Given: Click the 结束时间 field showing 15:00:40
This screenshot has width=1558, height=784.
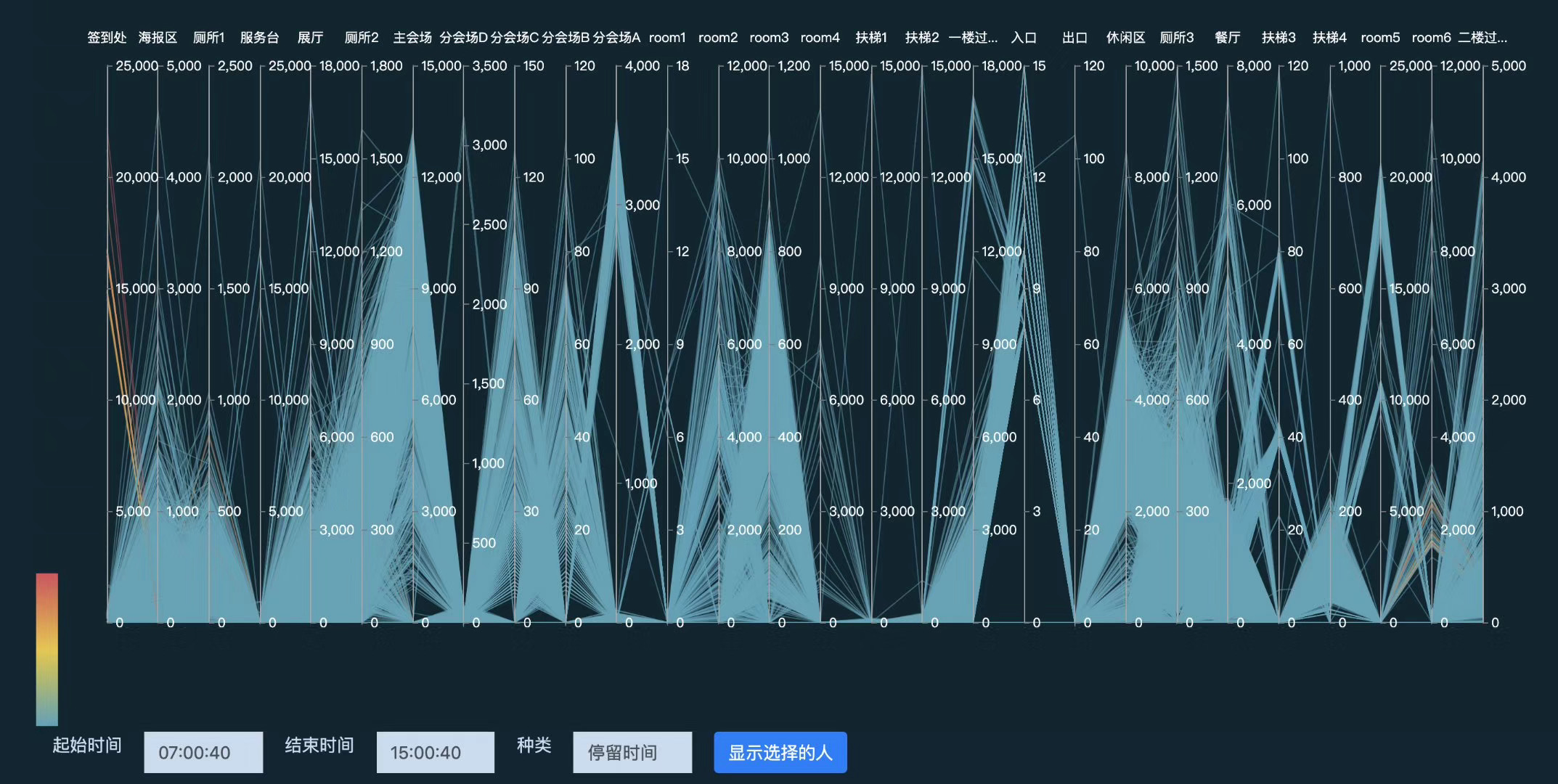Looking at the screenshot, I should [x=435, y=752].
